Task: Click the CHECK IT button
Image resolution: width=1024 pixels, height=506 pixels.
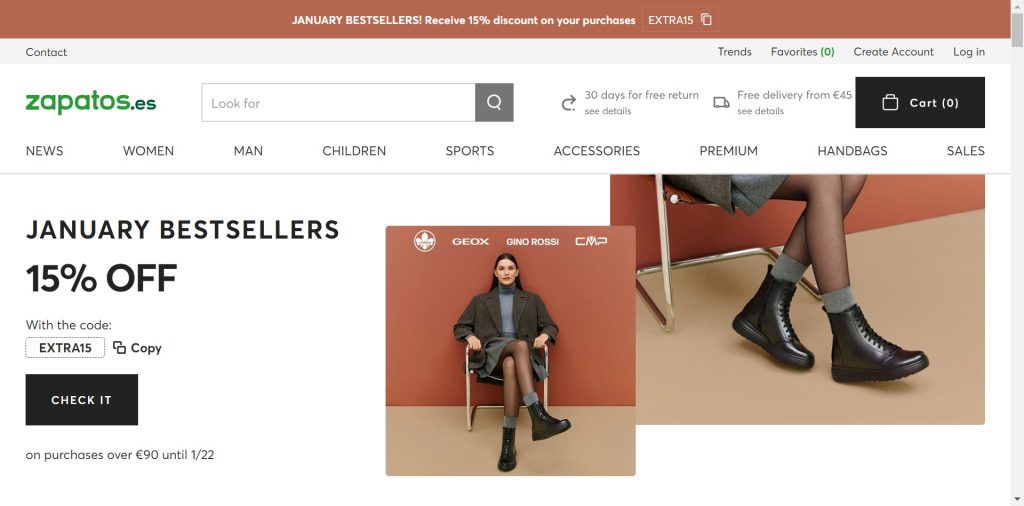Action: 82,400
